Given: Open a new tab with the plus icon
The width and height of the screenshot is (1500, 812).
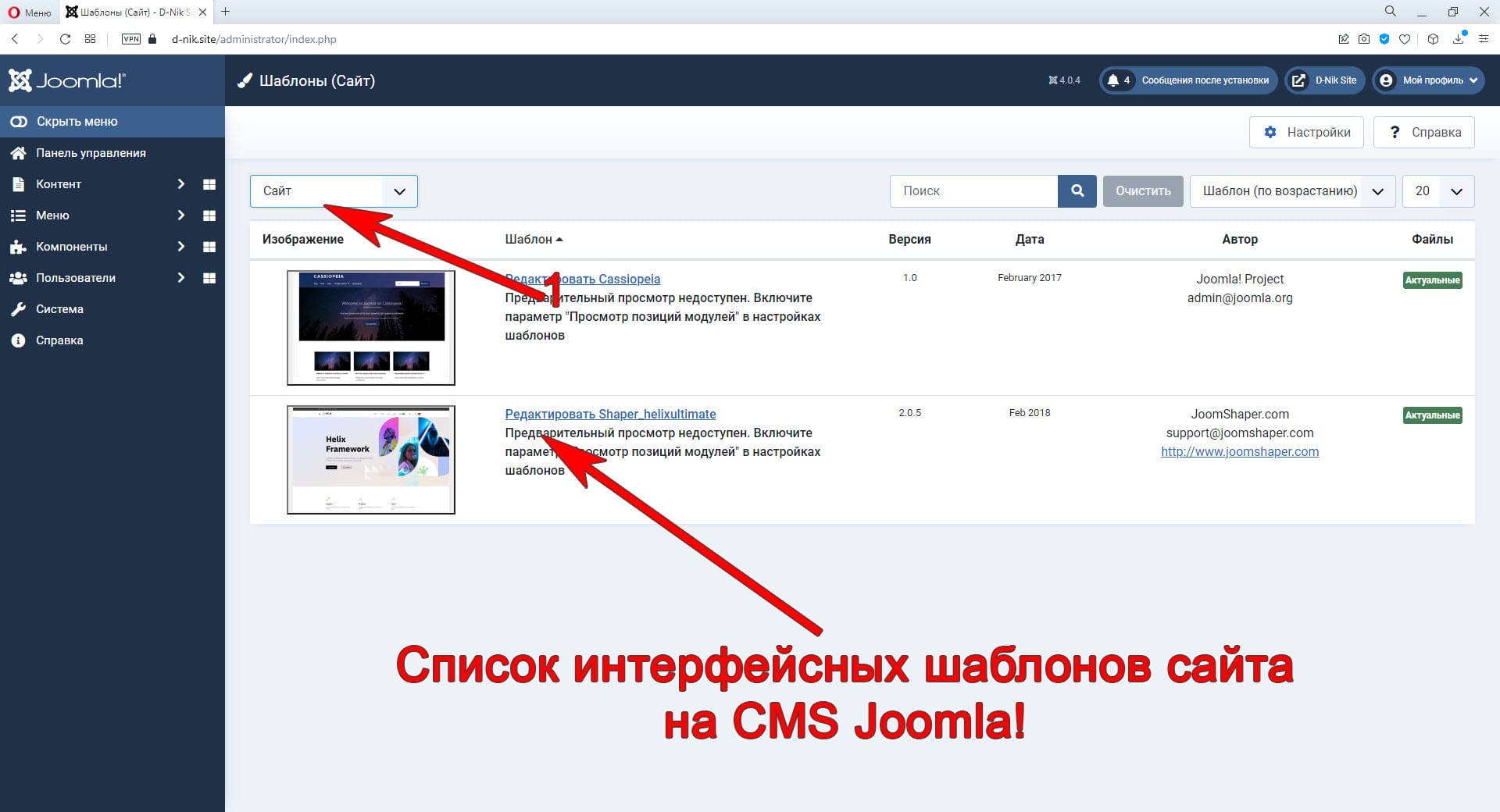Looking at the screenshot, I should tap(226, 12).
